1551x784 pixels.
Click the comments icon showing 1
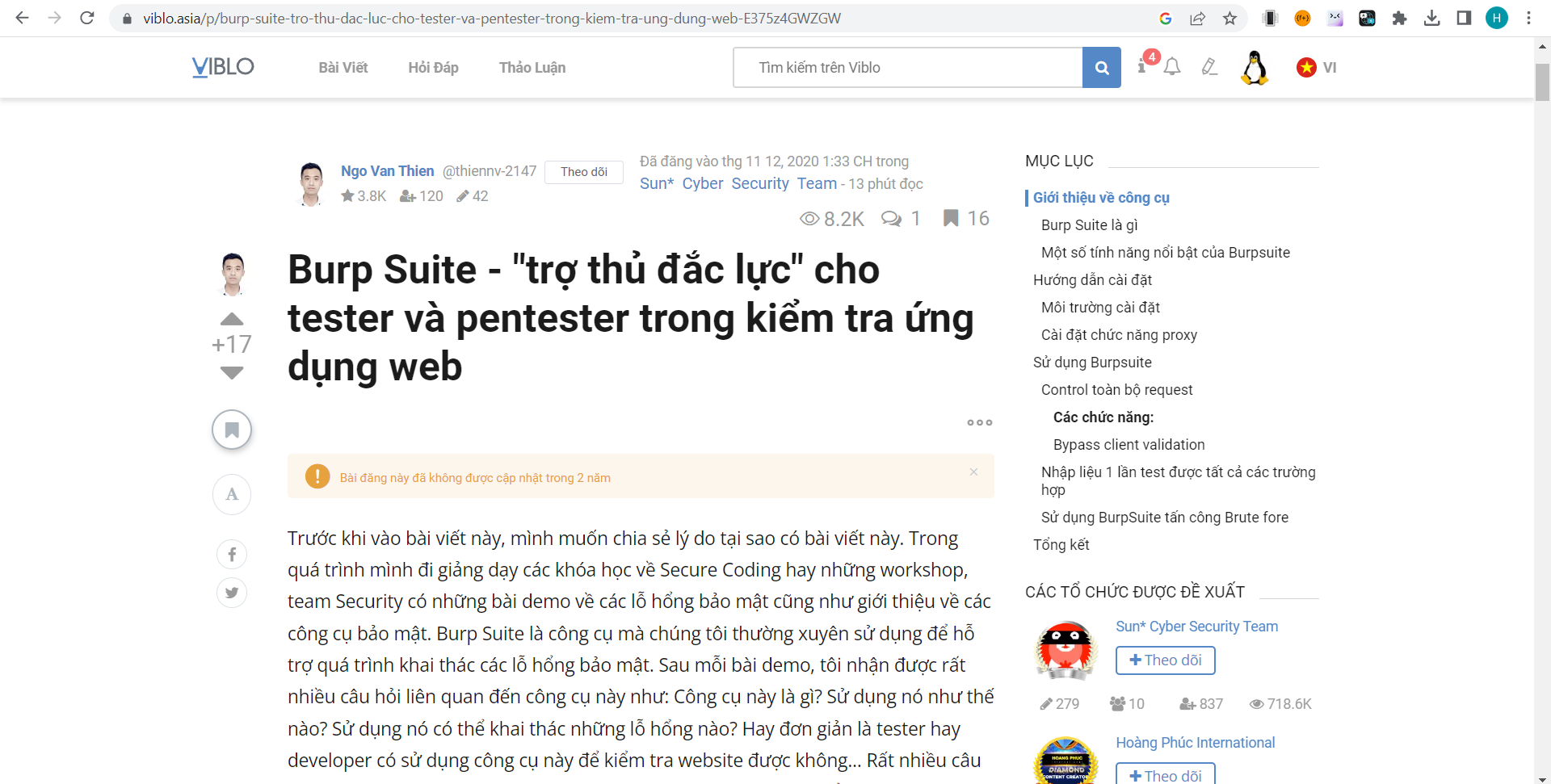(x=892, y=219)
